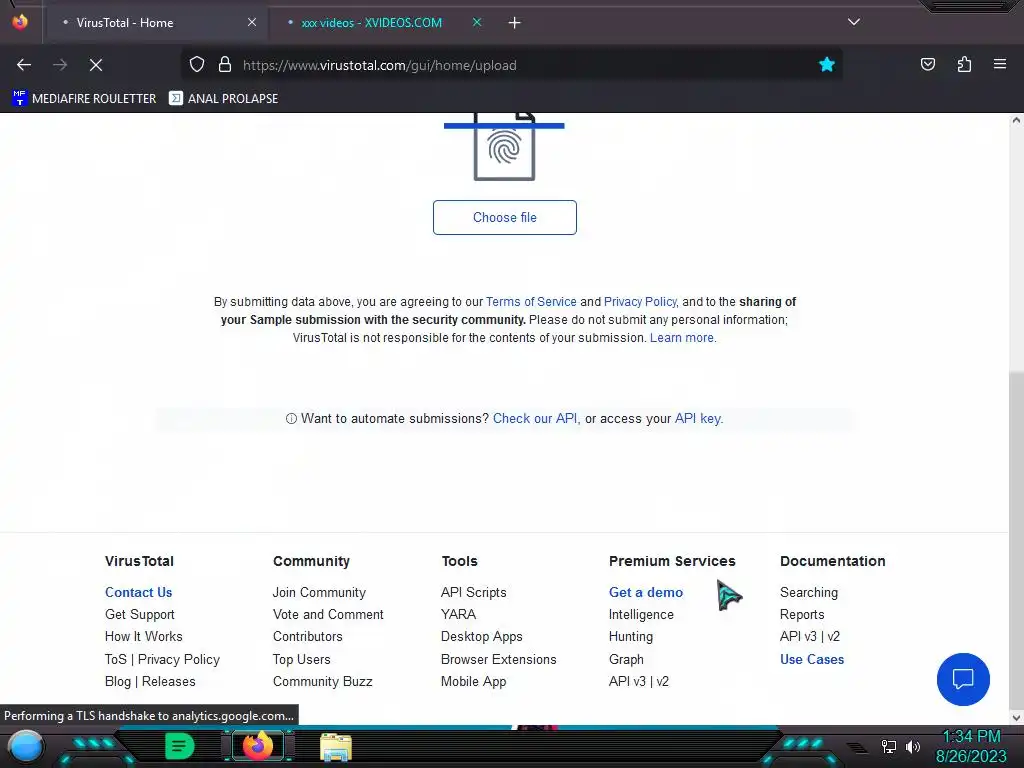Open the green notes app on taskbar
Image resolution: width=1024 pixels, height=768 pixels.
coord(179,746)
